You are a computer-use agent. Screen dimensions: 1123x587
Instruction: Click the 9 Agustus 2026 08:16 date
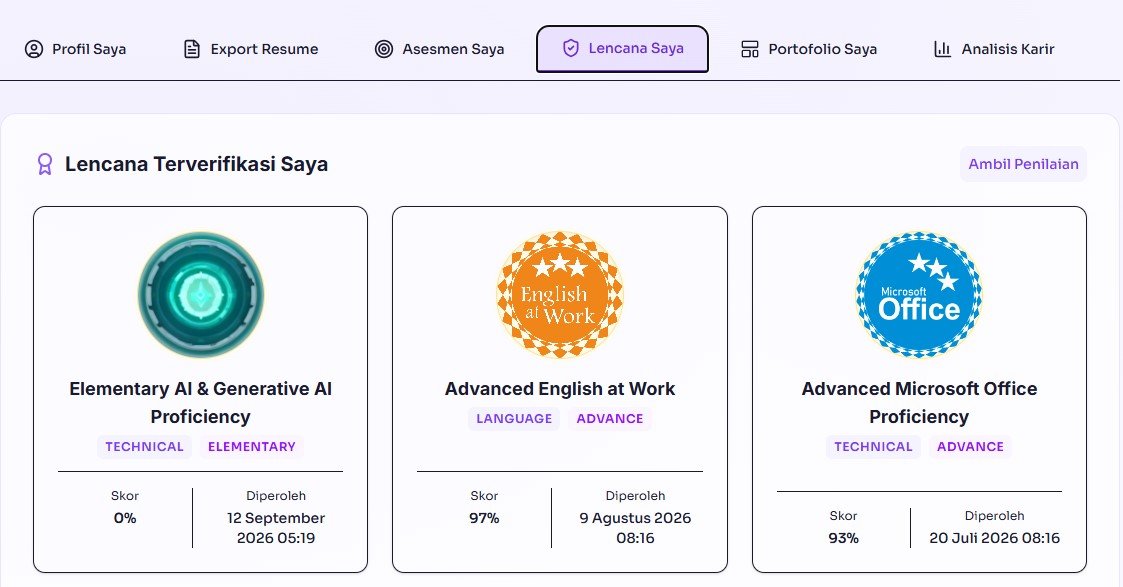coord(635,528)
